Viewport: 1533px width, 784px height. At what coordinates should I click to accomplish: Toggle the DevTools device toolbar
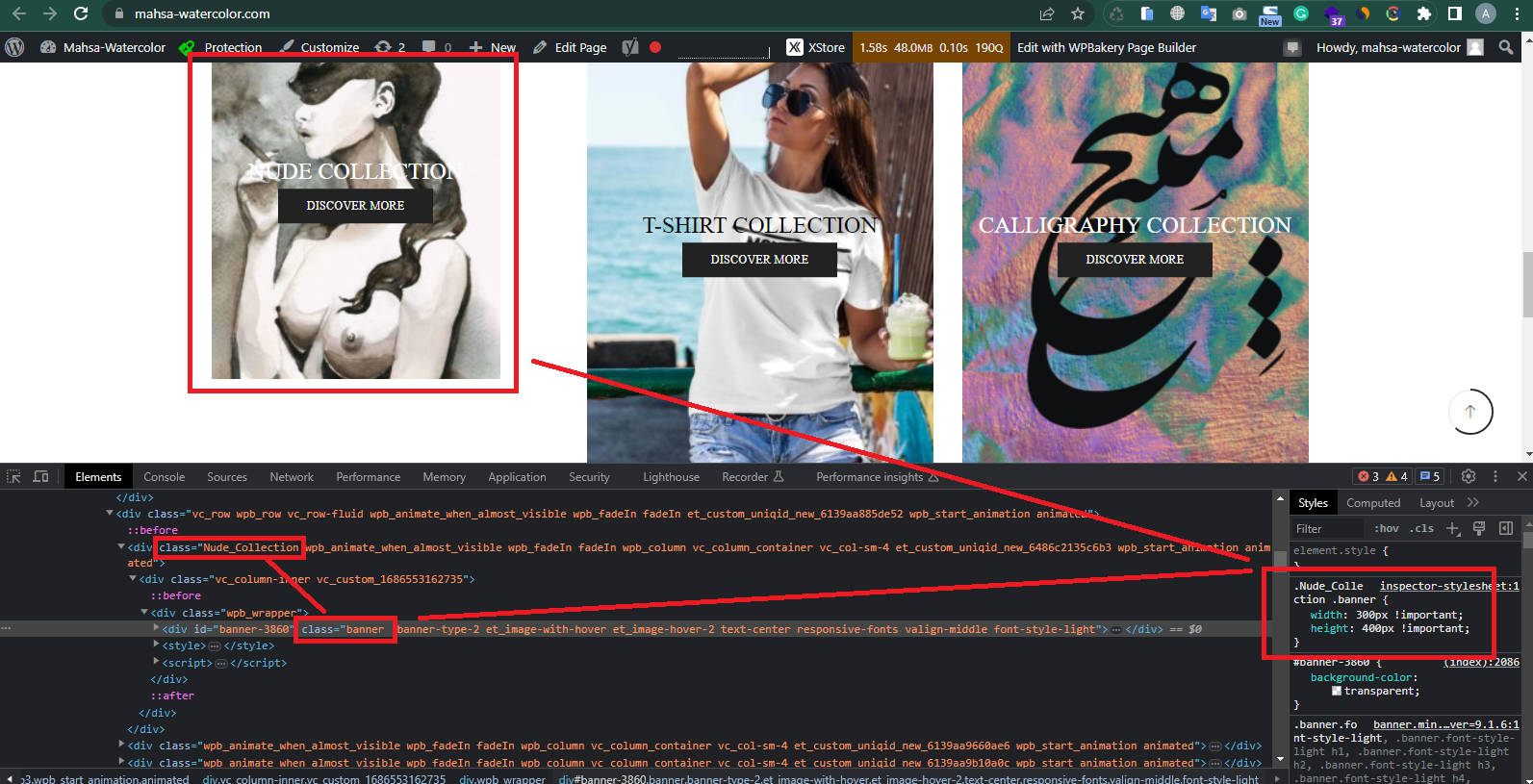40,476
